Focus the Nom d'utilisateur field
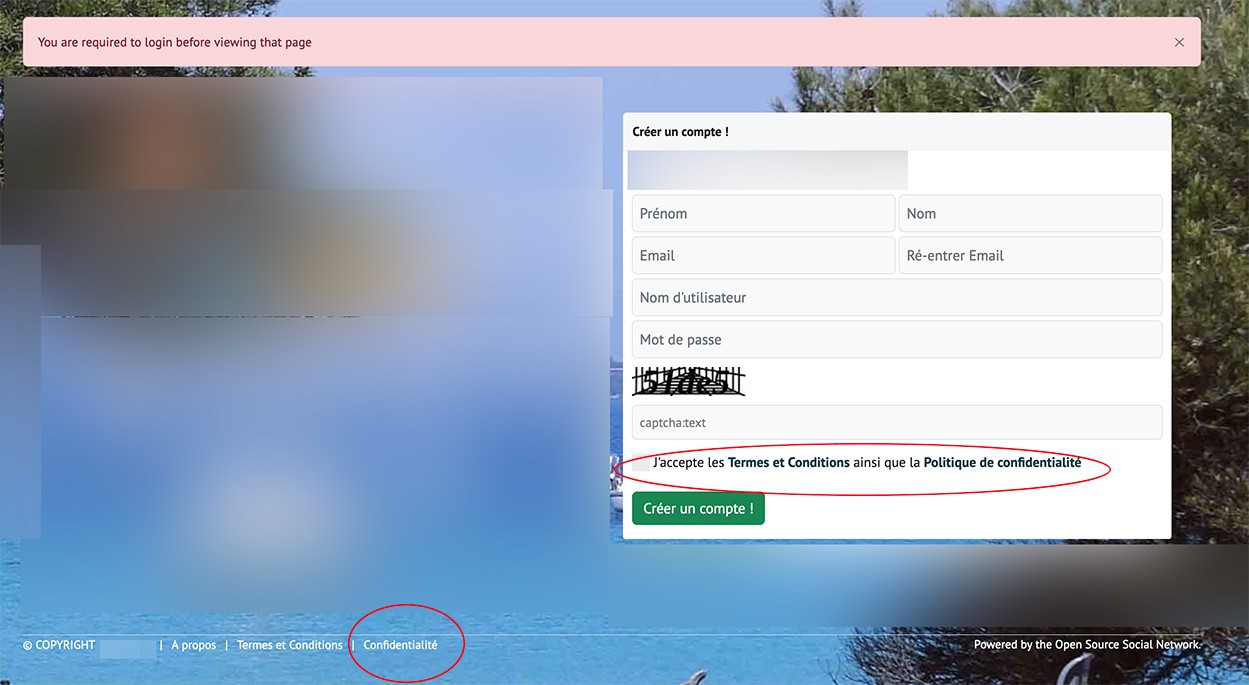 (x=896, y=297)
